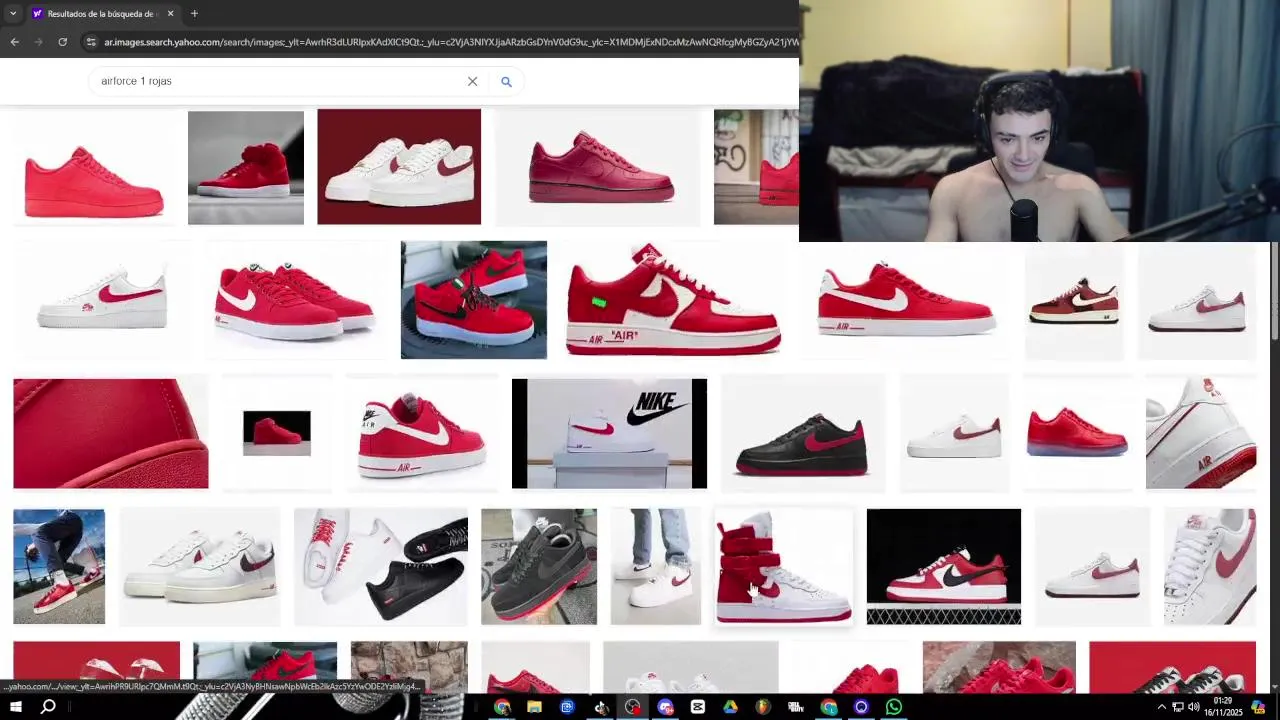The width and height of the screenshot is (1280, 720).
Task: Open red-white shoe with green tag
Action: [x=673, y=299]
